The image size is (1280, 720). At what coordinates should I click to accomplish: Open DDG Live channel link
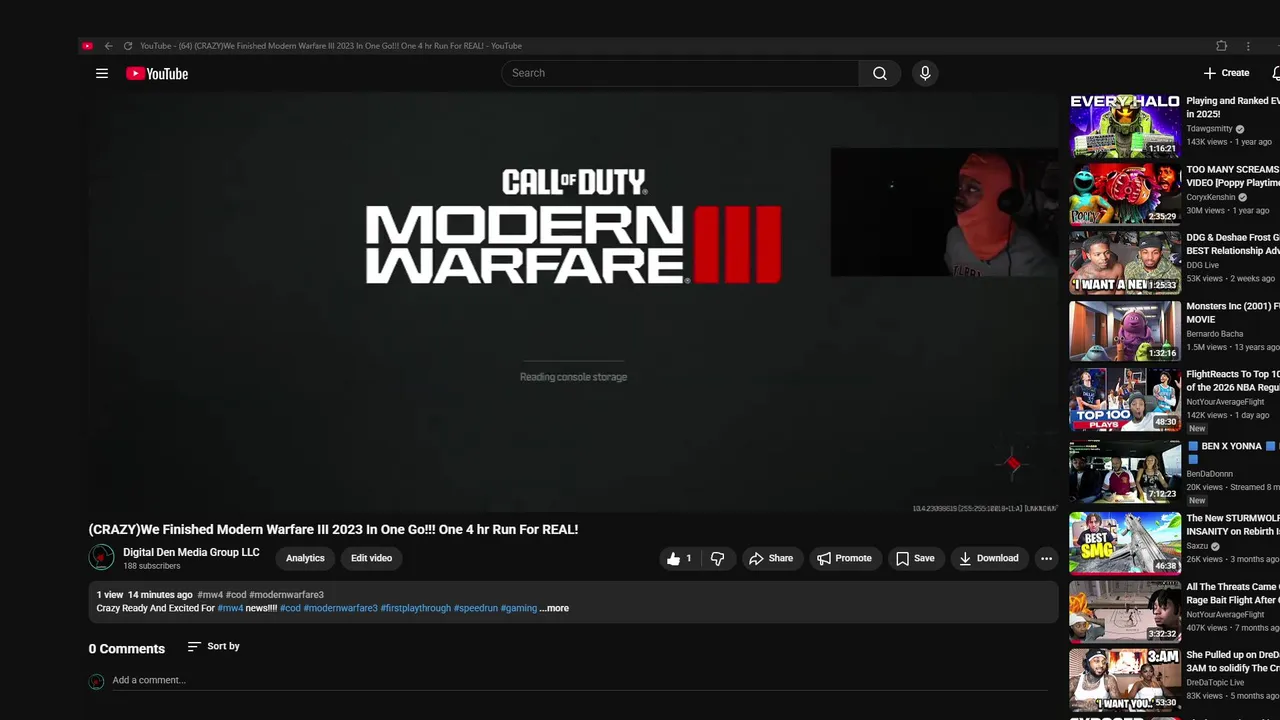(1203, 265)
